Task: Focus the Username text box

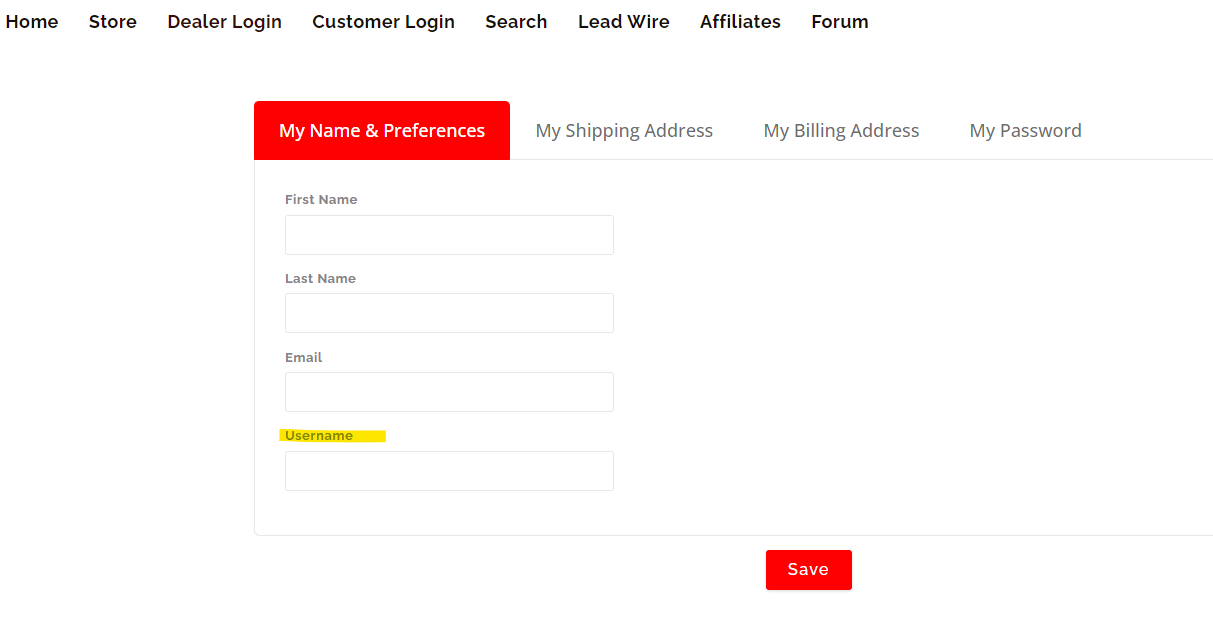Action: (x=449, y=471)
